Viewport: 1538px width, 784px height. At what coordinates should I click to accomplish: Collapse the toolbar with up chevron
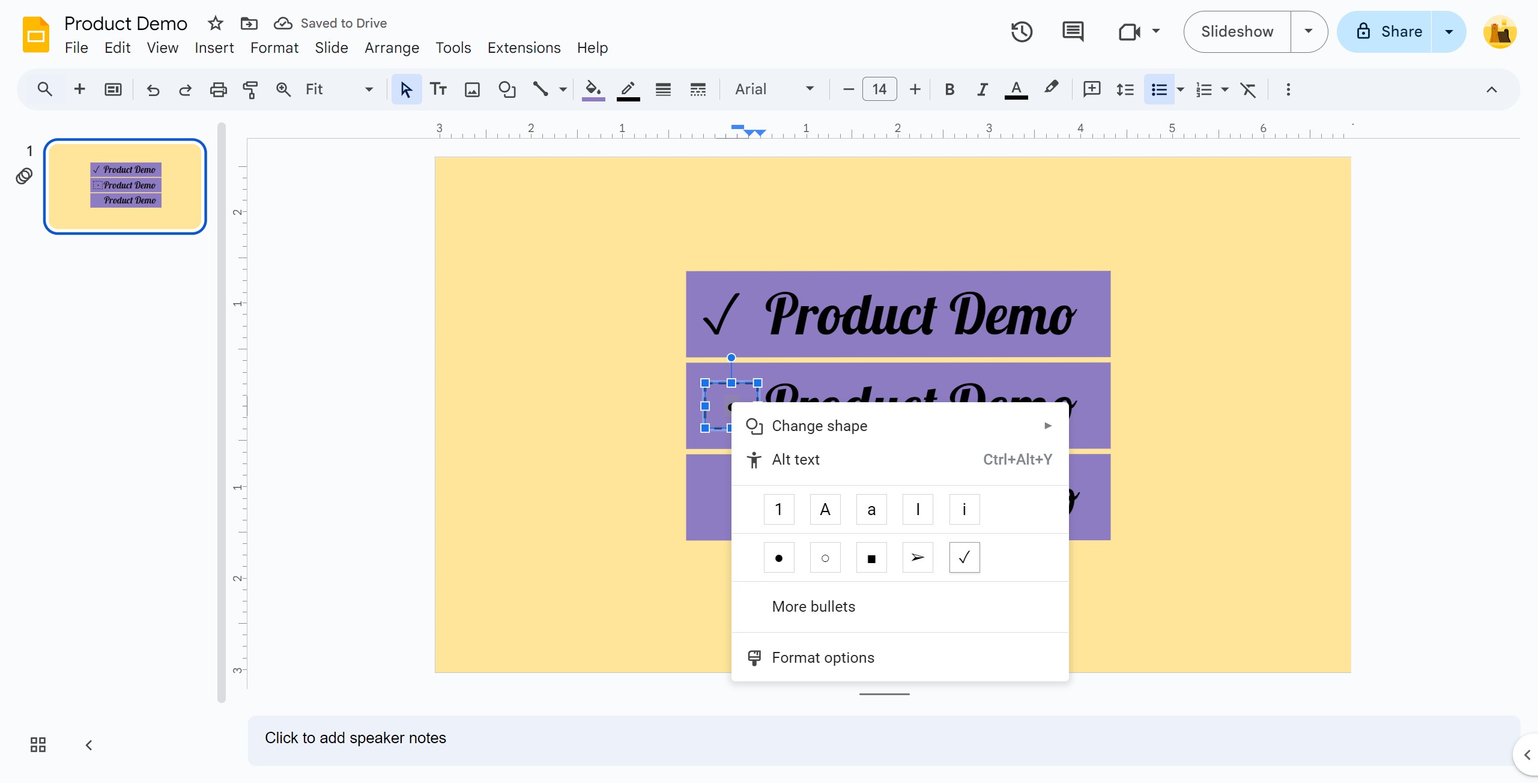pos(1491,89)
